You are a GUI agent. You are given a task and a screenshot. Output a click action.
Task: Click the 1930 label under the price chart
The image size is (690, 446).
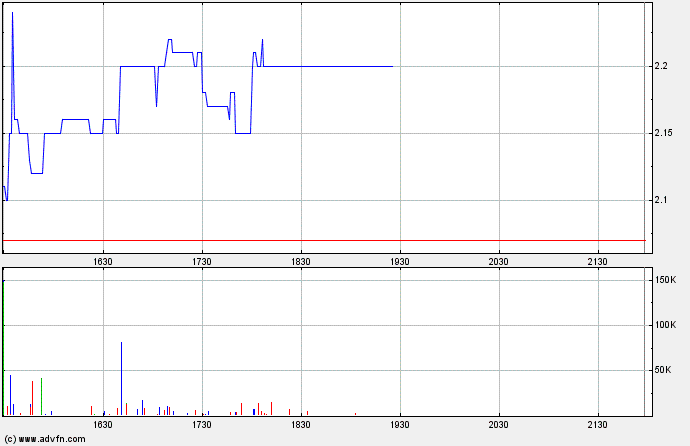tap(399, 260)
